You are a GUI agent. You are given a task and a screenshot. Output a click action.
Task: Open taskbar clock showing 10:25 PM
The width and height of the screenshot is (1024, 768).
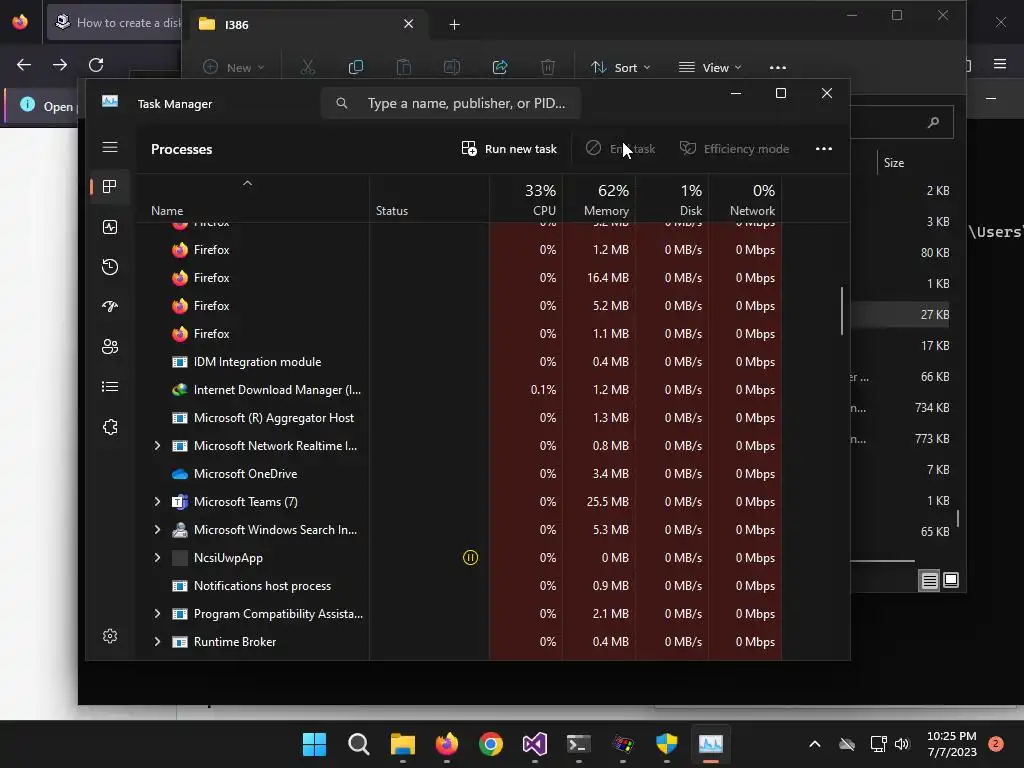point(952,744)
